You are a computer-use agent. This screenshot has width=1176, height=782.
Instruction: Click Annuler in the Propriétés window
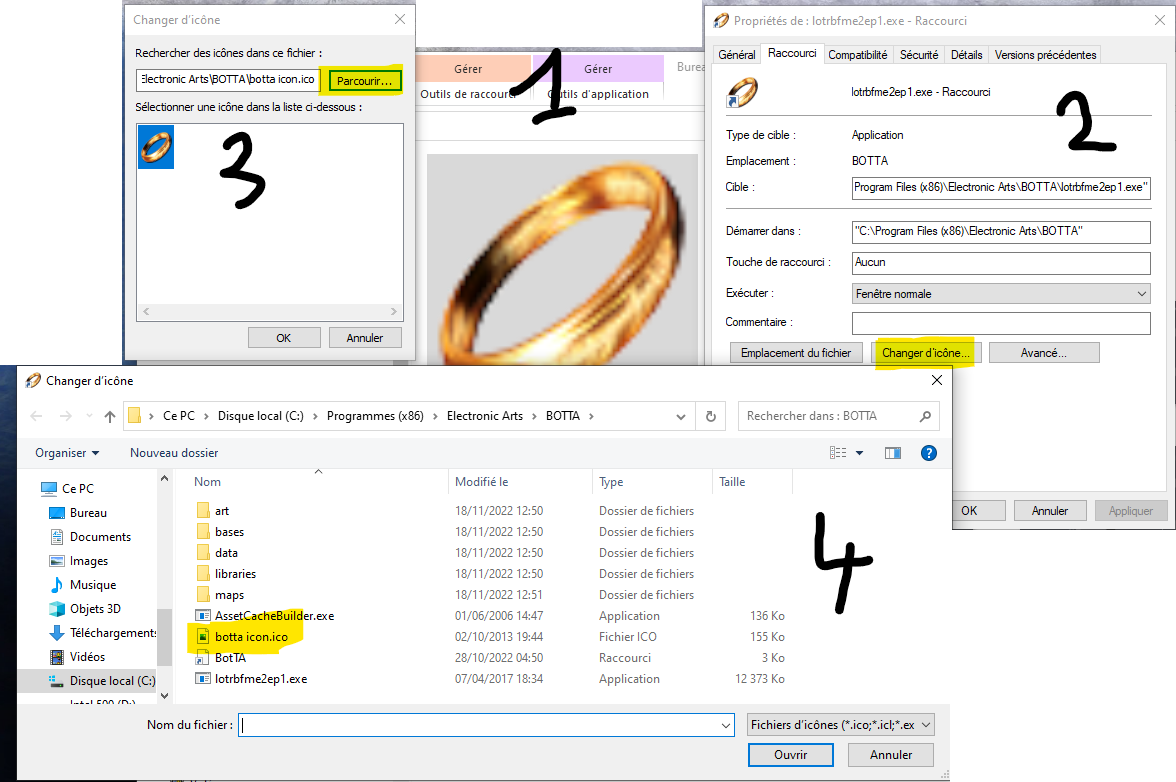point(1049,511)
